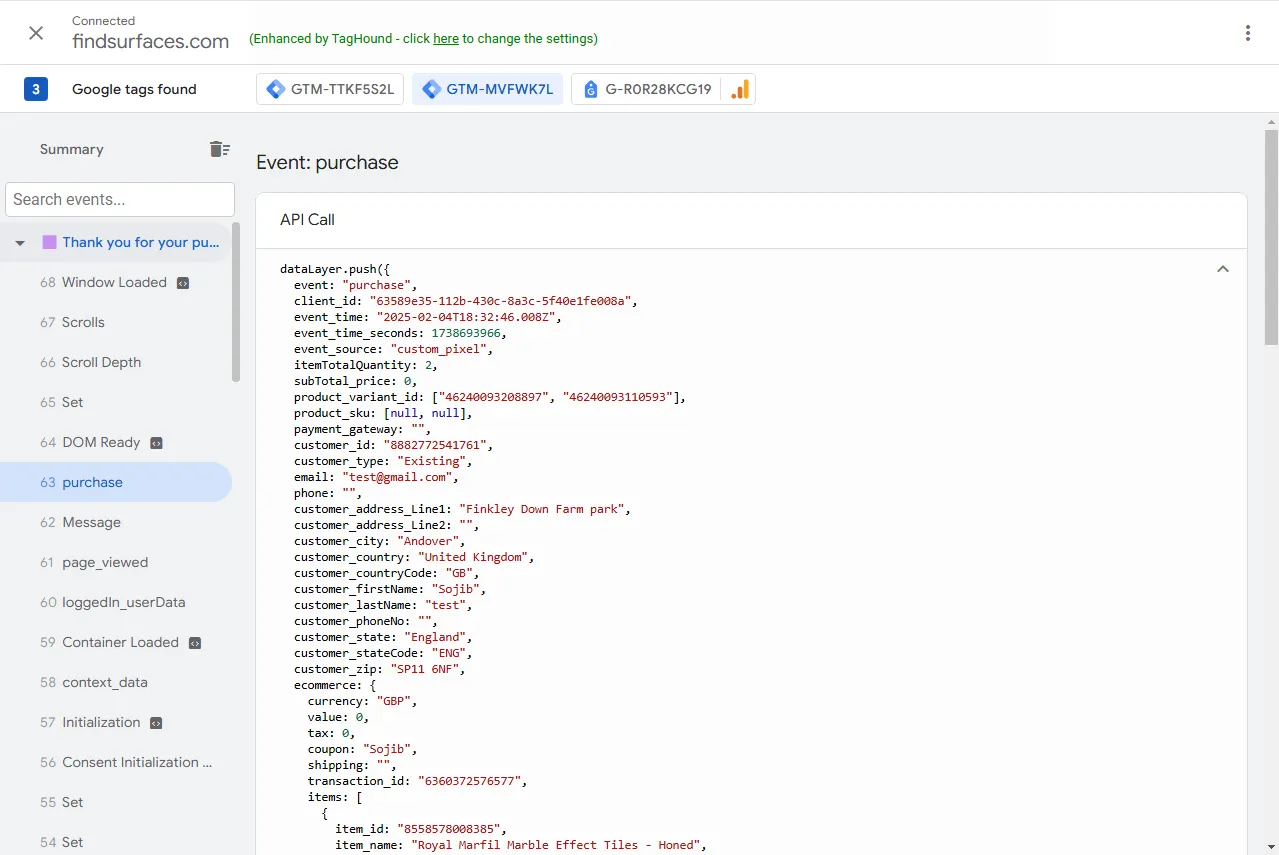The image size is (1279, 855).
Task: Click the events list scrollbar thumb
Action: coord(236,302)
